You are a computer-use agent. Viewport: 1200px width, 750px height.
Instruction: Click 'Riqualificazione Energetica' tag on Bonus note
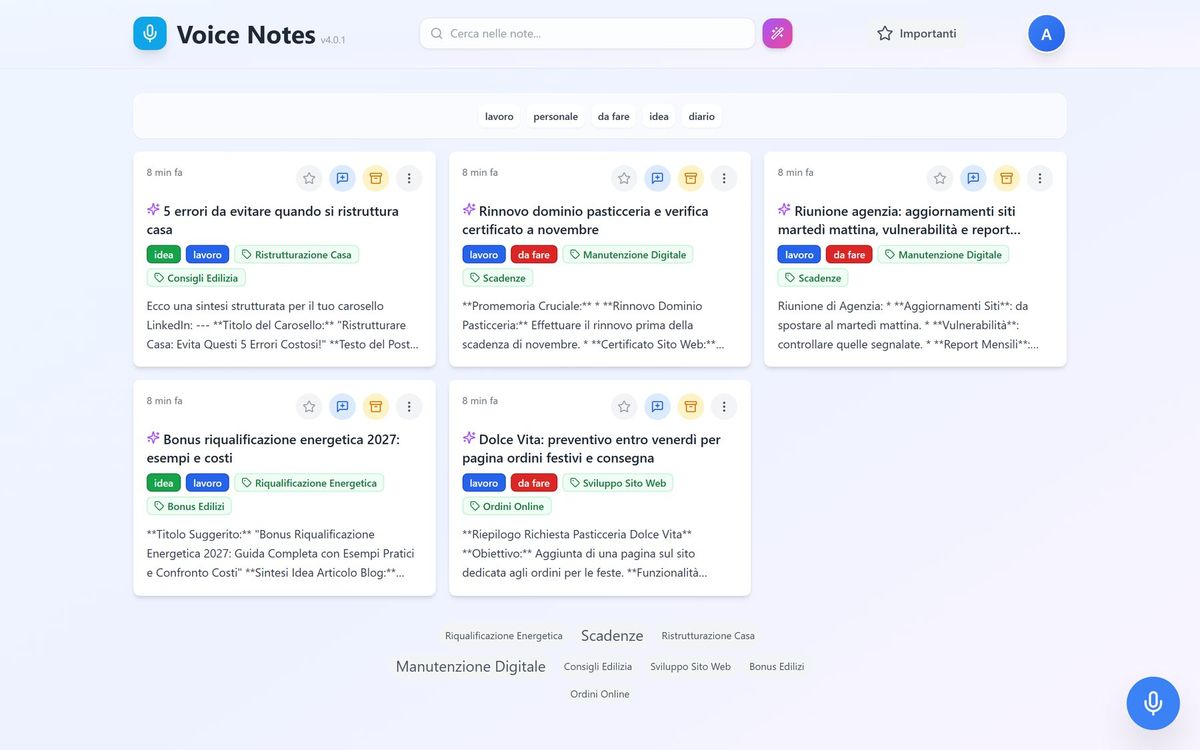point(309,483)
